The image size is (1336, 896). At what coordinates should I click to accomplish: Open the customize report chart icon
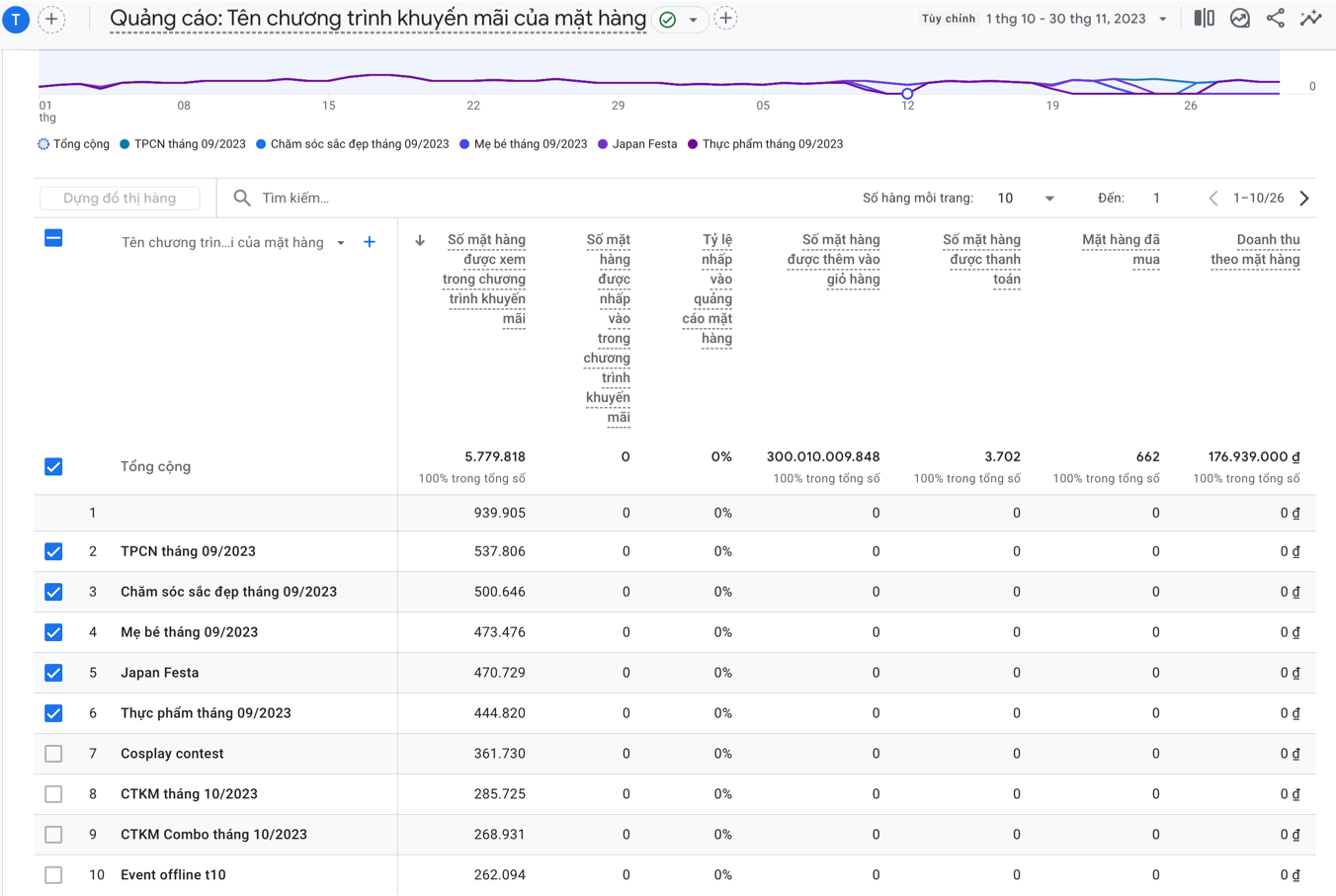(1240, 19)
